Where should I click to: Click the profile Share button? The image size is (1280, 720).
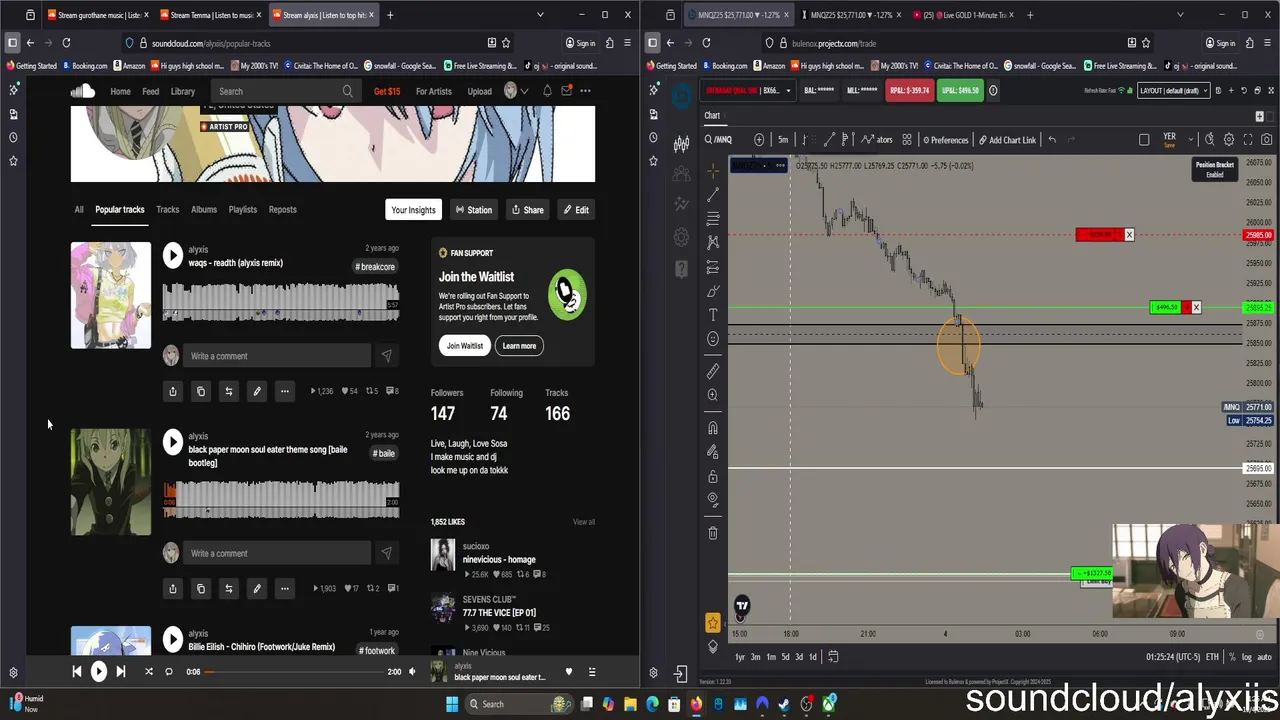click(527, 210)
